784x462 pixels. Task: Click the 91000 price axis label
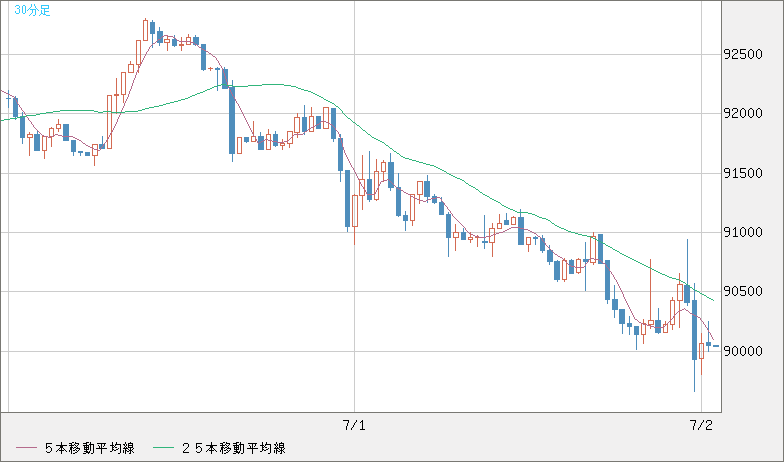[743, 232]
